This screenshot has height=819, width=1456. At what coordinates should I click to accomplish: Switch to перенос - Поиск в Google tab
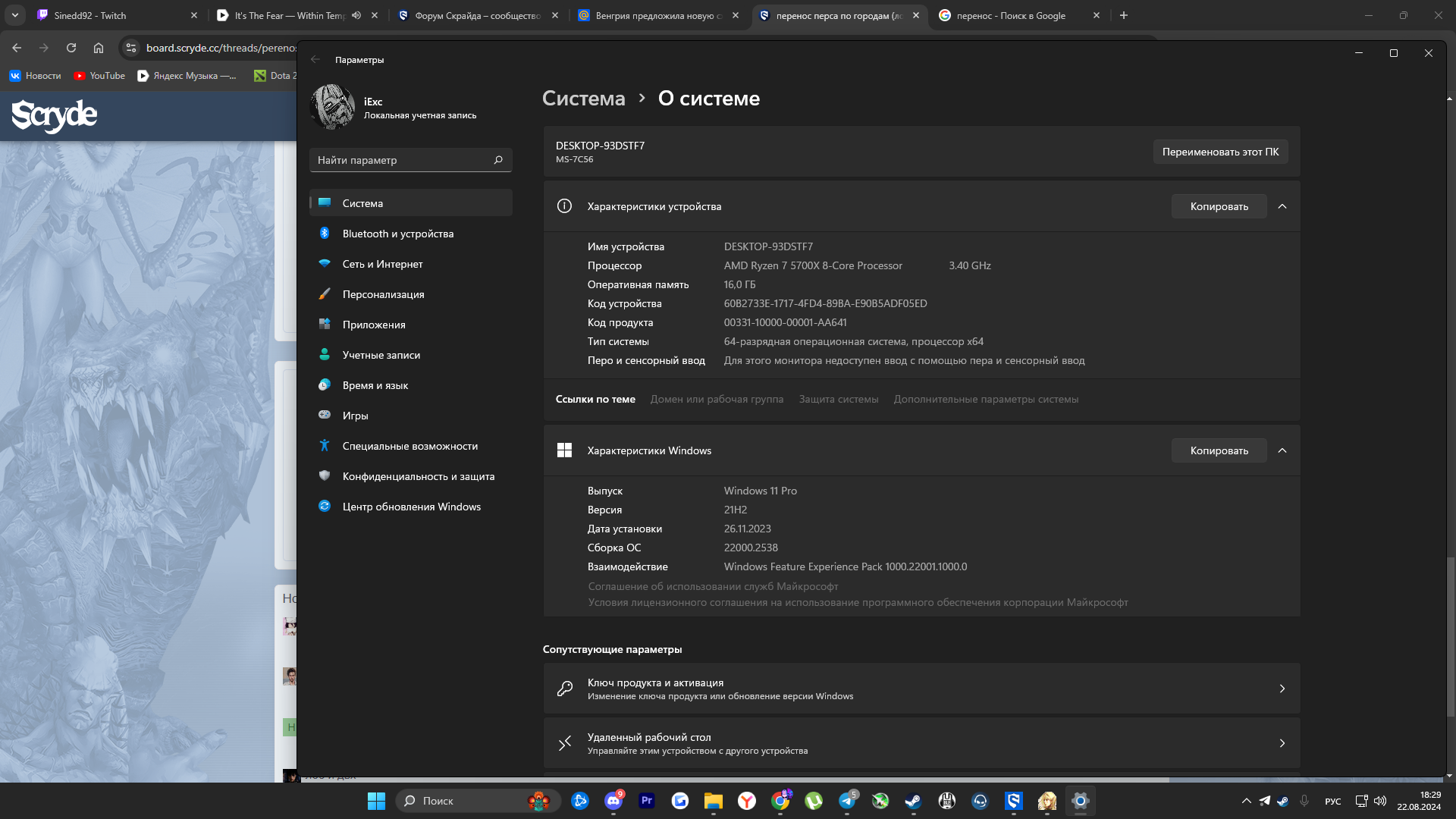click(1011, 15)
